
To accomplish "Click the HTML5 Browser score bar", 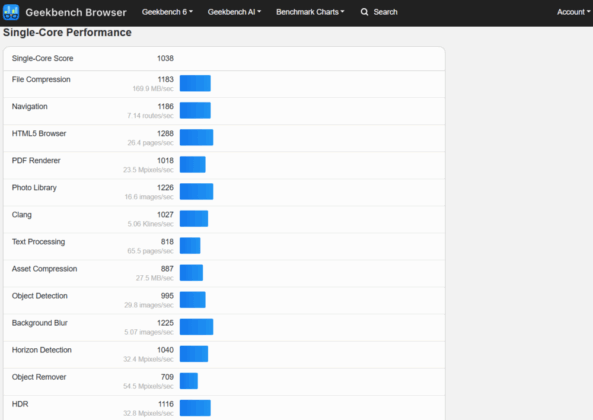I will point(196,137).
